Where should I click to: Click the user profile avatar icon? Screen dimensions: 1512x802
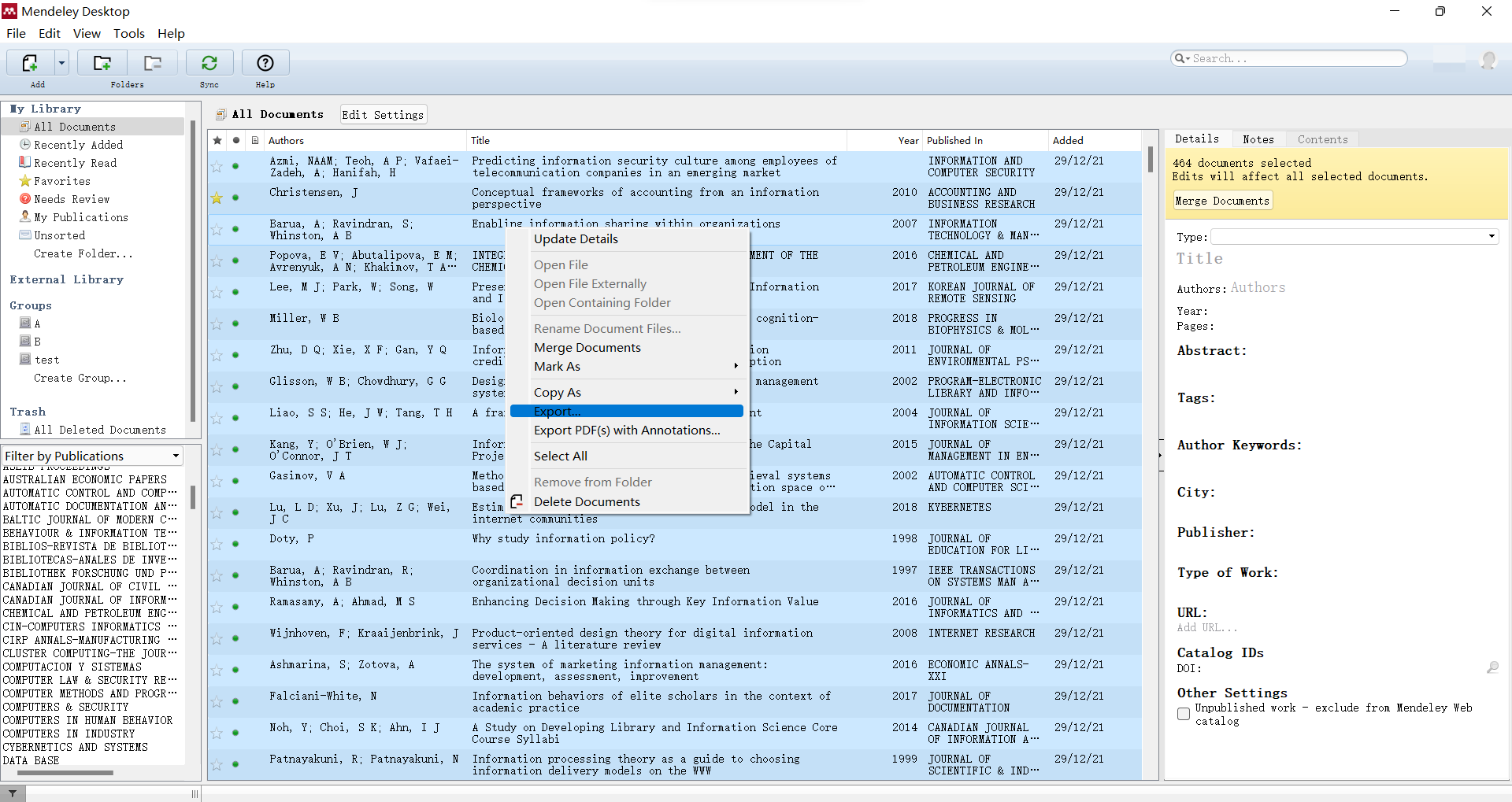[1488, 61]
